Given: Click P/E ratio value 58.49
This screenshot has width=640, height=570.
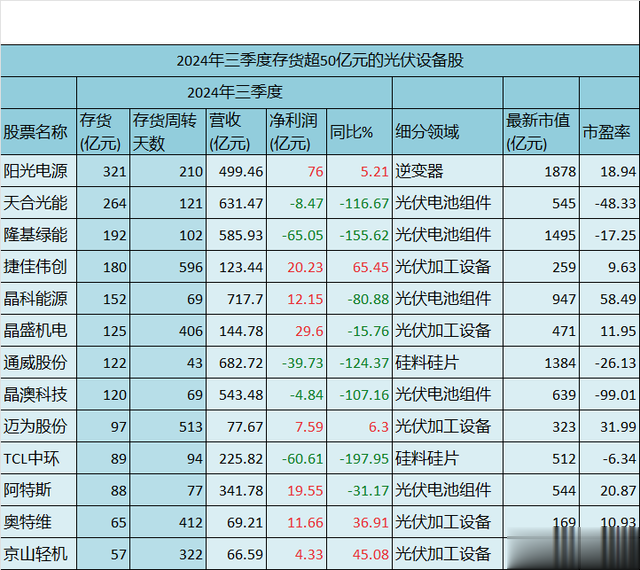Looking at the screenshot, I should click(618, 299).
